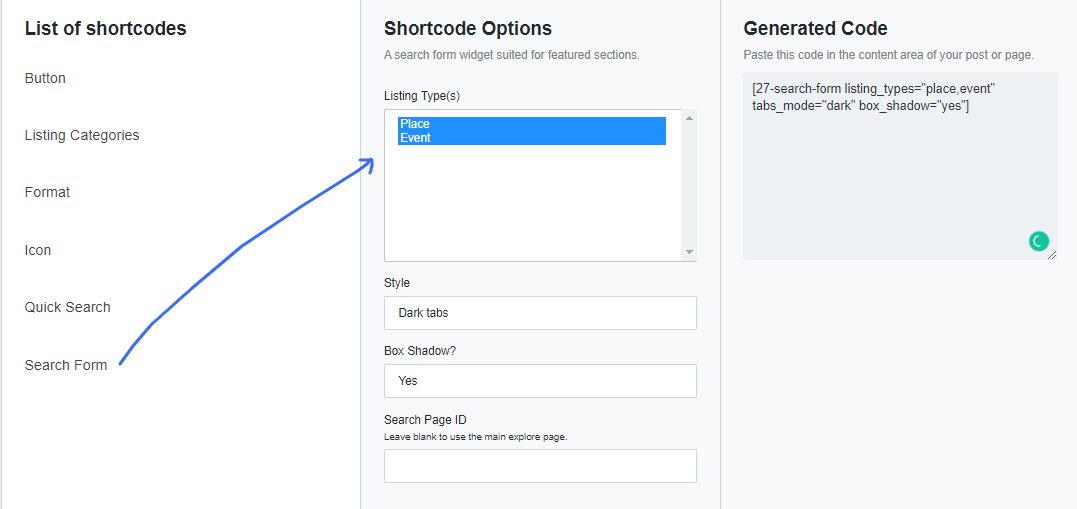
Task: Open the Box Shadow dropdown showing Yes
Action: click(x=541, y=381)
